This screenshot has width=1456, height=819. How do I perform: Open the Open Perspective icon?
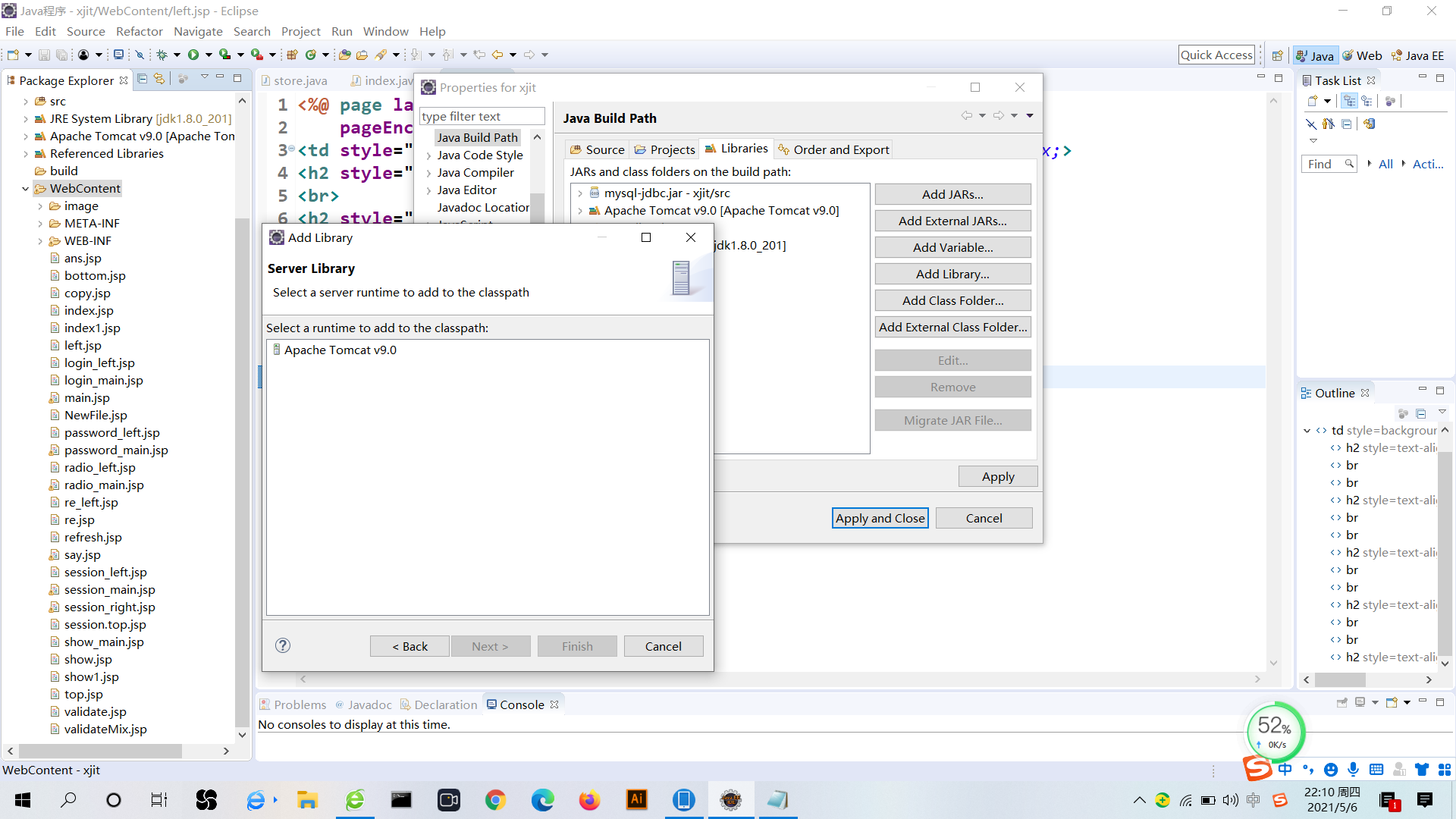pos(1278,55)
